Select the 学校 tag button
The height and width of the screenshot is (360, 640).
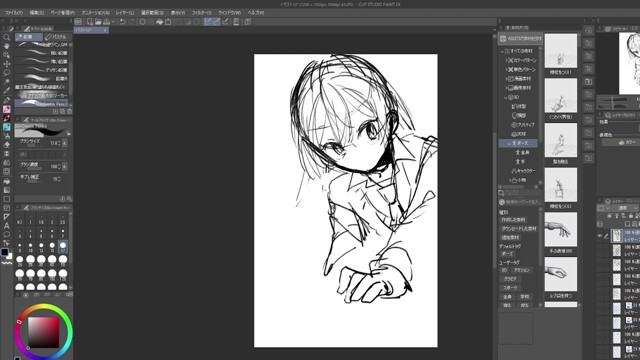(x=525, y=297)
